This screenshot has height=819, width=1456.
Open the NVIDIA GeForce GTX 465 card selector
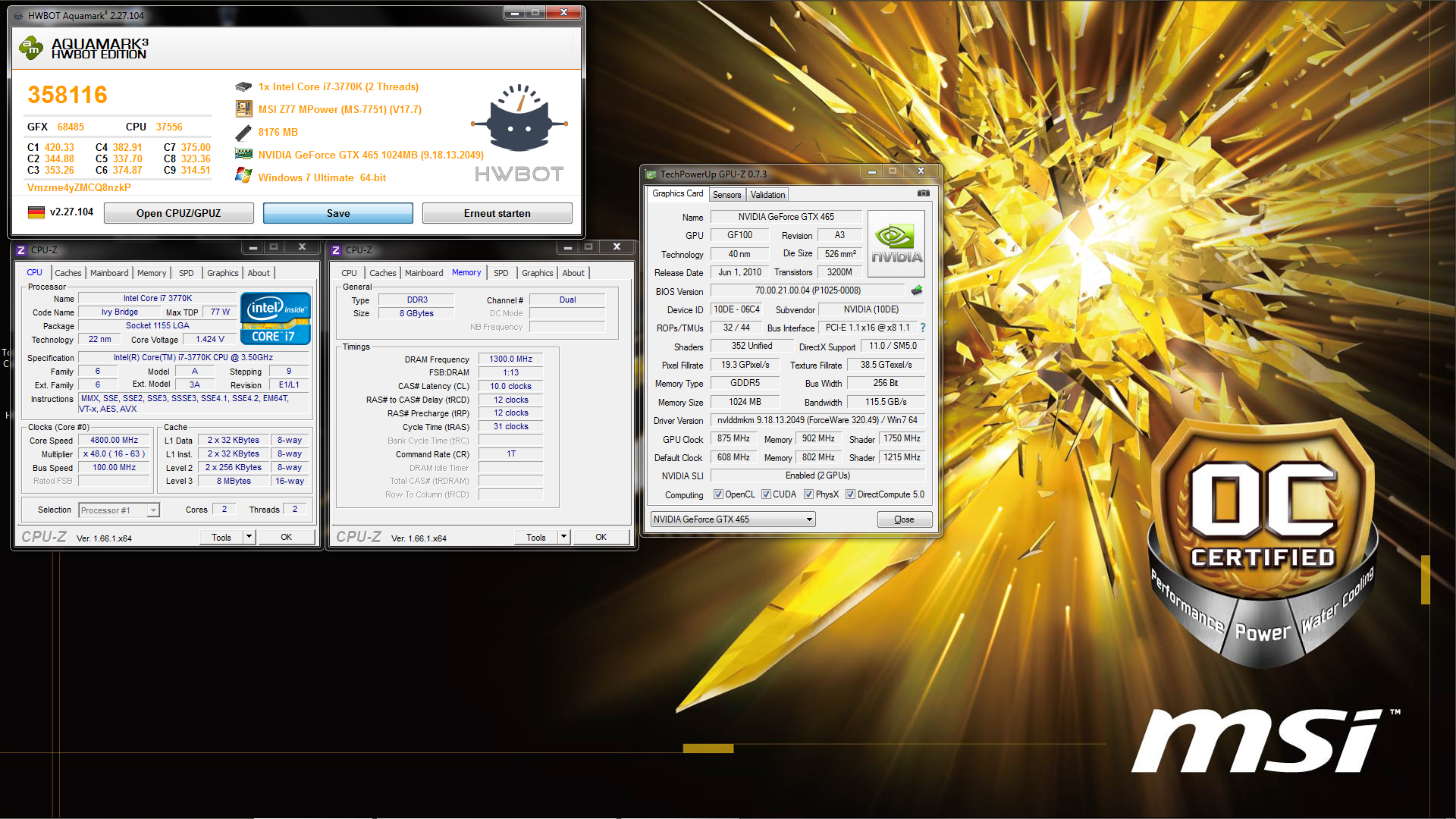pos(733,519)
